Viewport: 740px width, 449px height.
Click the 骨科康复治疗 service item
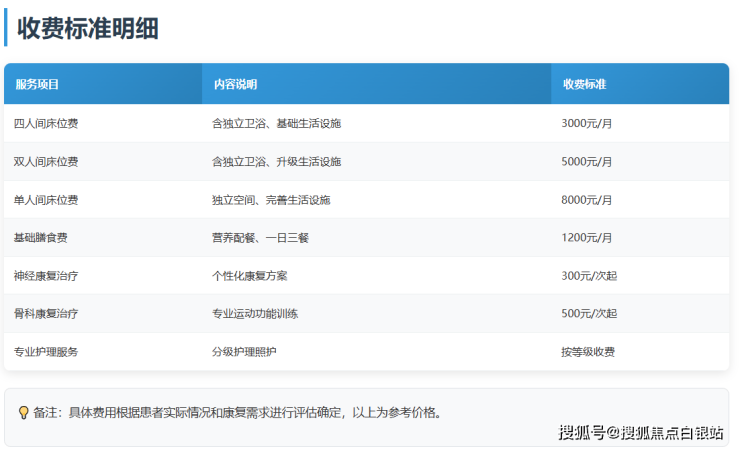[46, 314]
